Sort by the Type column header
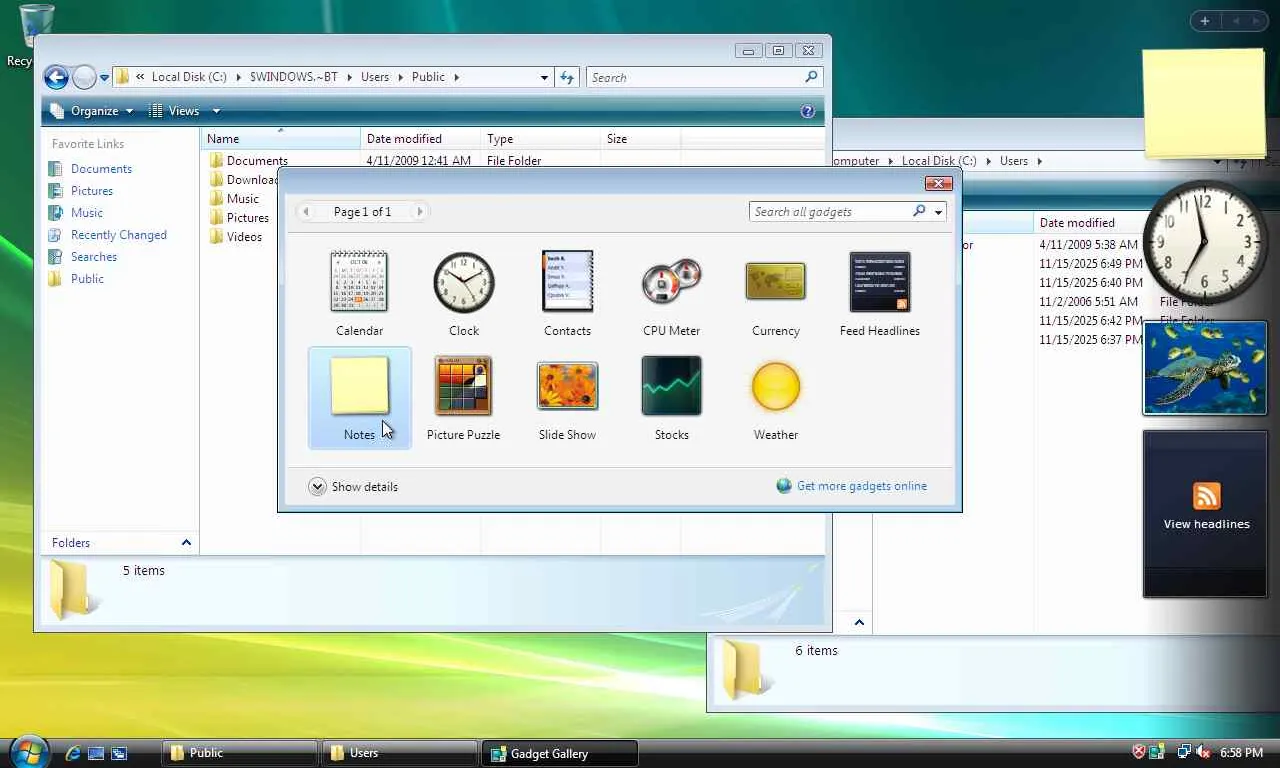 click(x=540, y=139)
